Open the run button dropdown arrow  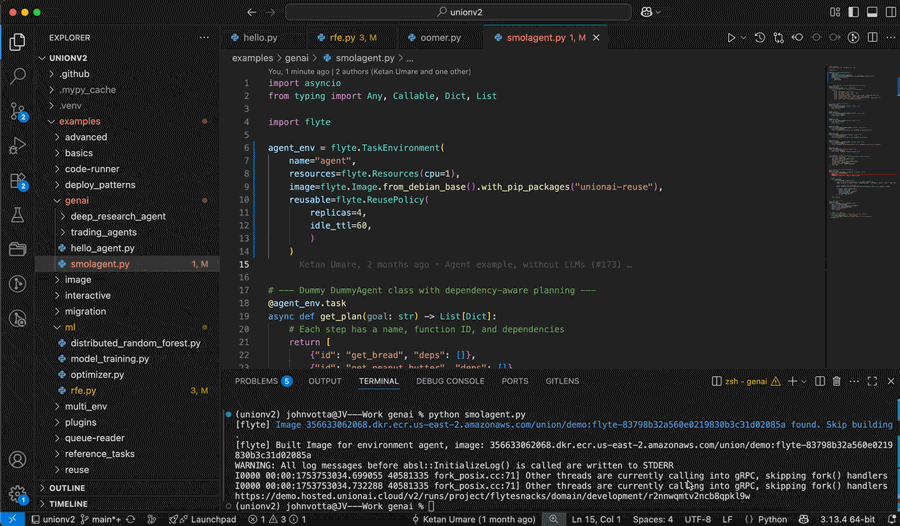744,38
